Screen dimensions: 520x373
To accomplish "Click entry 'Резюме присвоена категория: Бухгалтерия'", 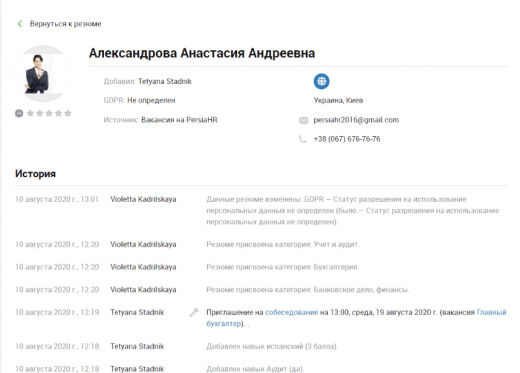I will 282,267.
